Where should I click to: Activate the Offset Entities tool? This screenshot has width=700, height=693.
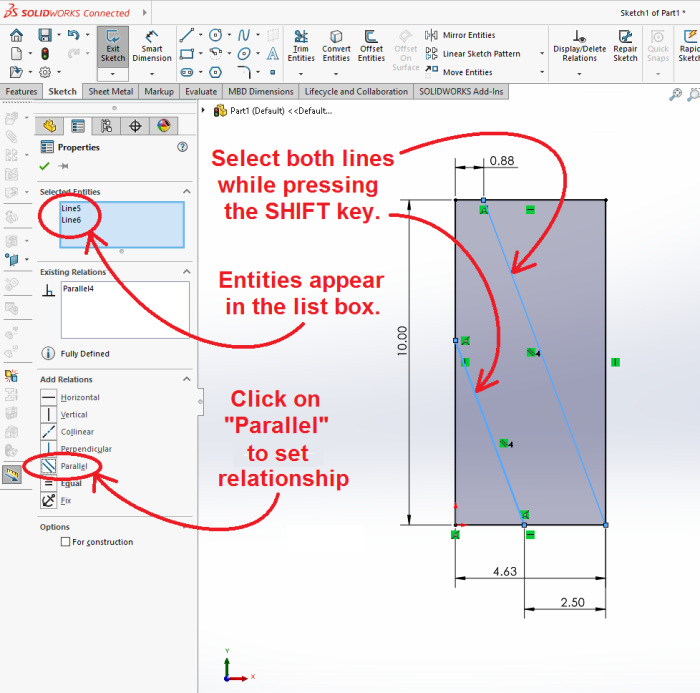371,45
